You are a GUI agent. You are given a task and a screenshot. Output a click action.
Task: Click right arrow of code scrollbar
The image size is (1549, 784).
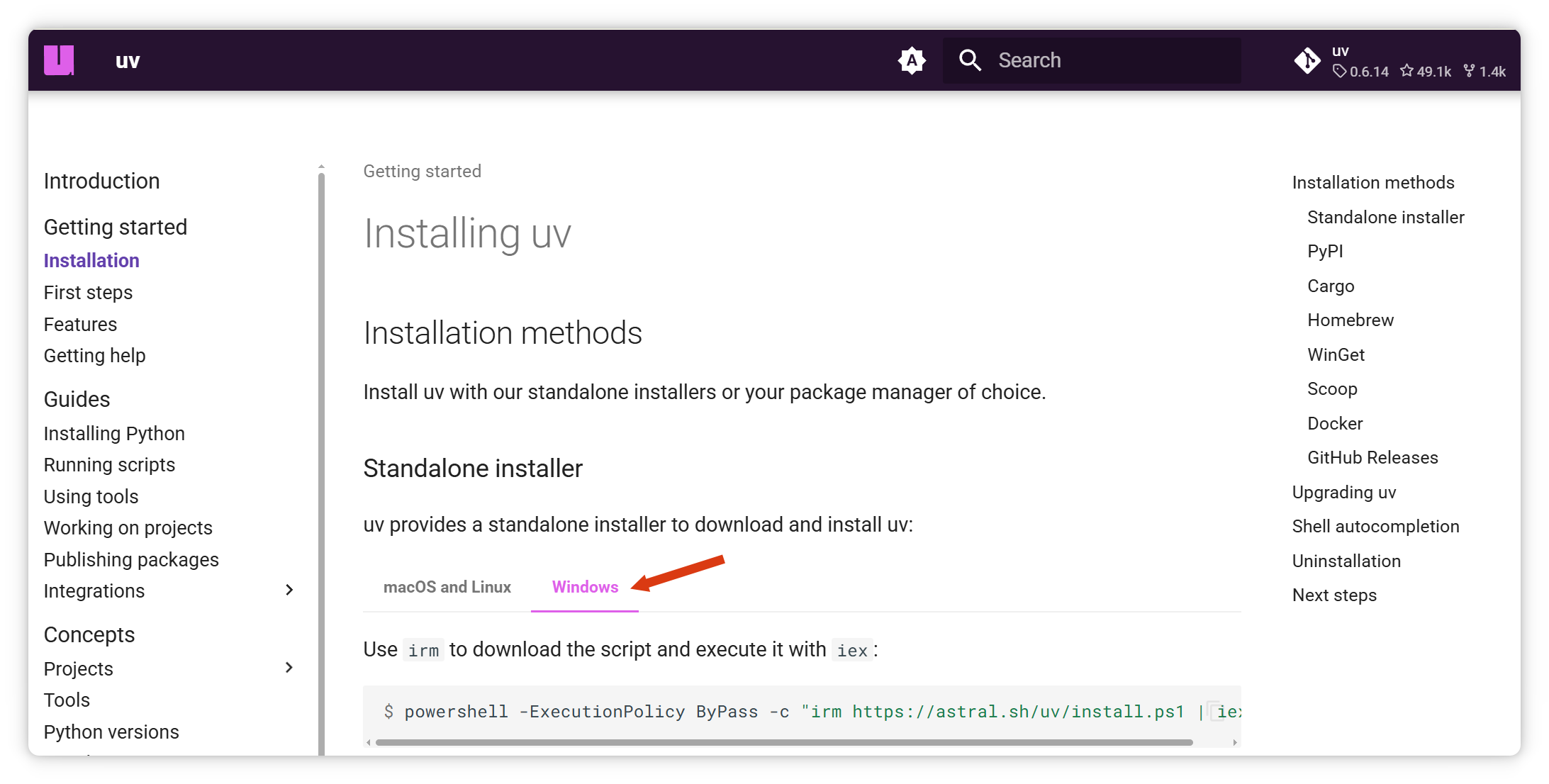(1235, 742)
